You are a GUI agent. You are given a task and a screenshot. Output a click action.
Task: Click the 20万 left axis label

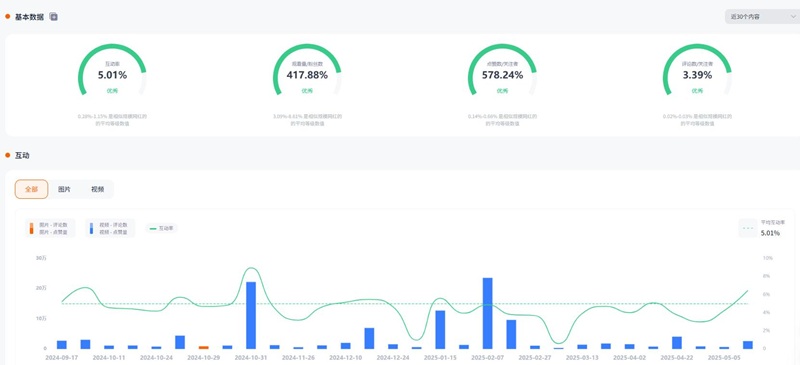pyautogui.click(x=41, y=288)
